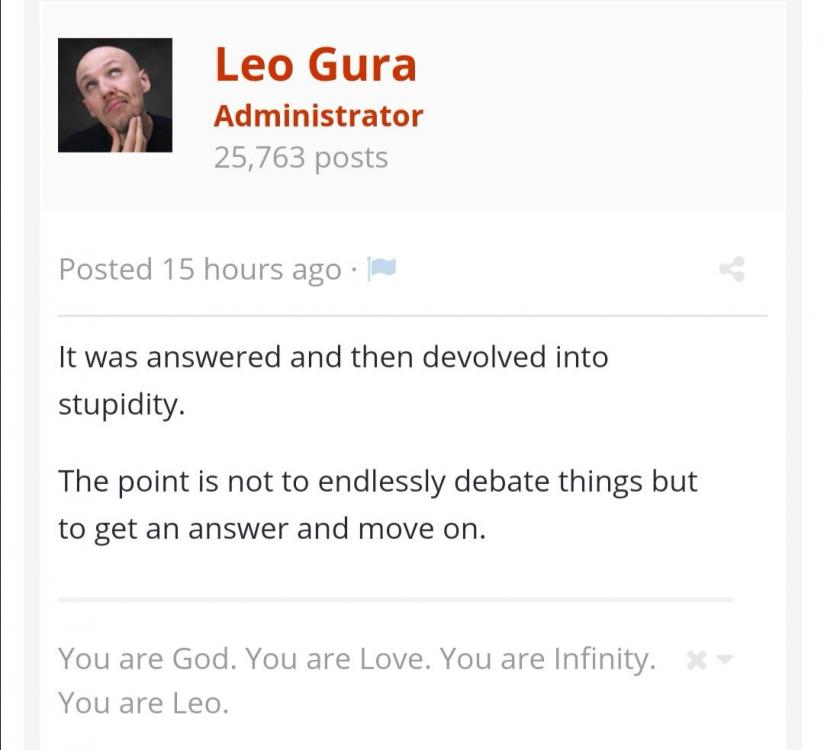This screenshot has width=824, height=750.
Task: Click the word 'stupidity.' in the post
Action: (121, 404)
